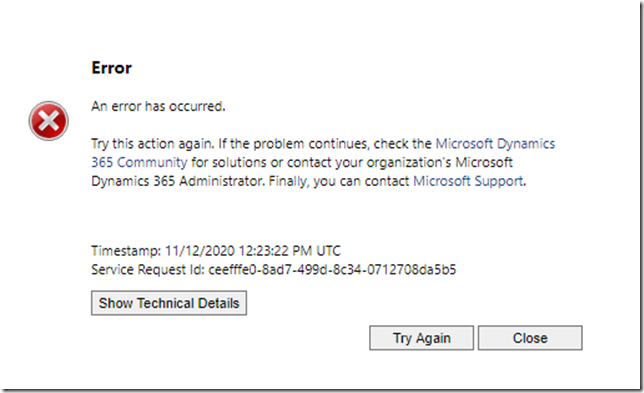Click the UTC timezone text
Image resolution: width=644 pixels, height=393 pixels.
coord(328,251)
